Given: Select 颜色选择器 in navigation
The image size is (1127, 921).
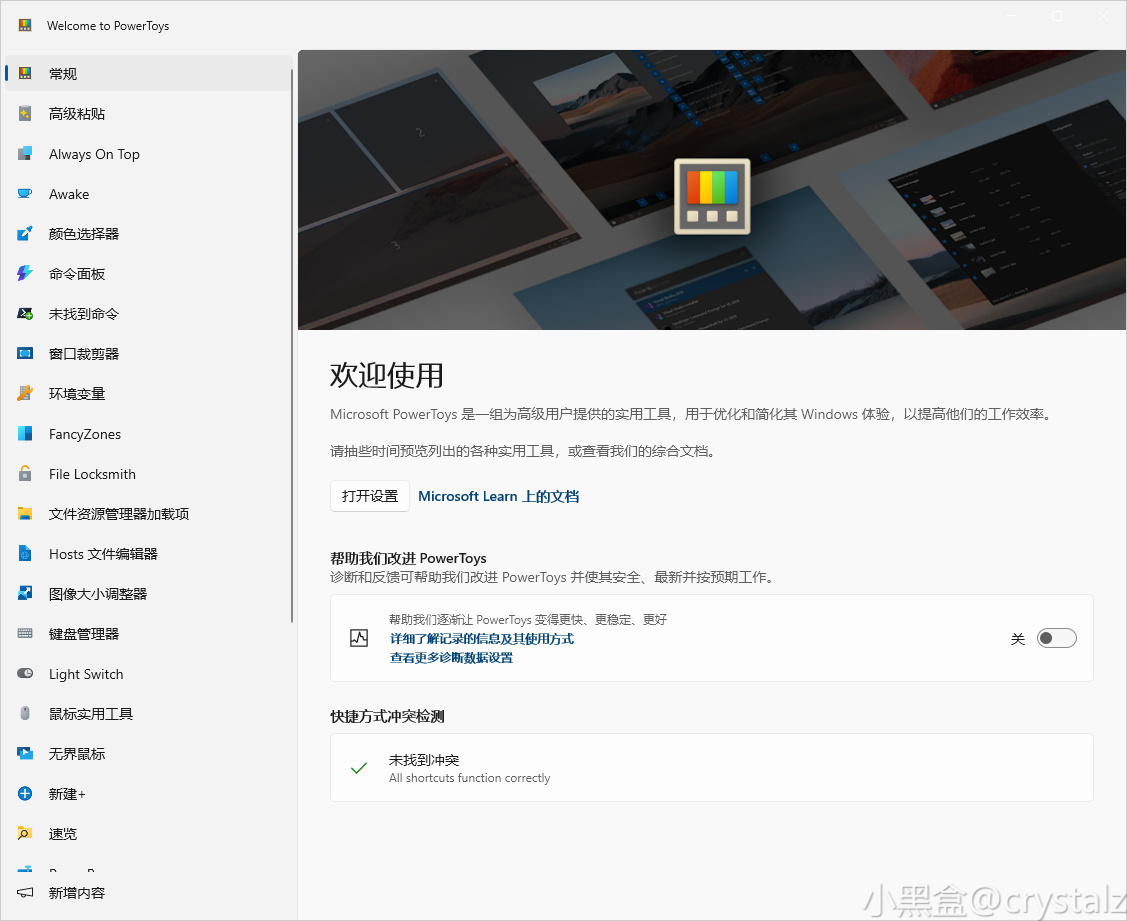Looking at the screenshot, I should [148, 234].
